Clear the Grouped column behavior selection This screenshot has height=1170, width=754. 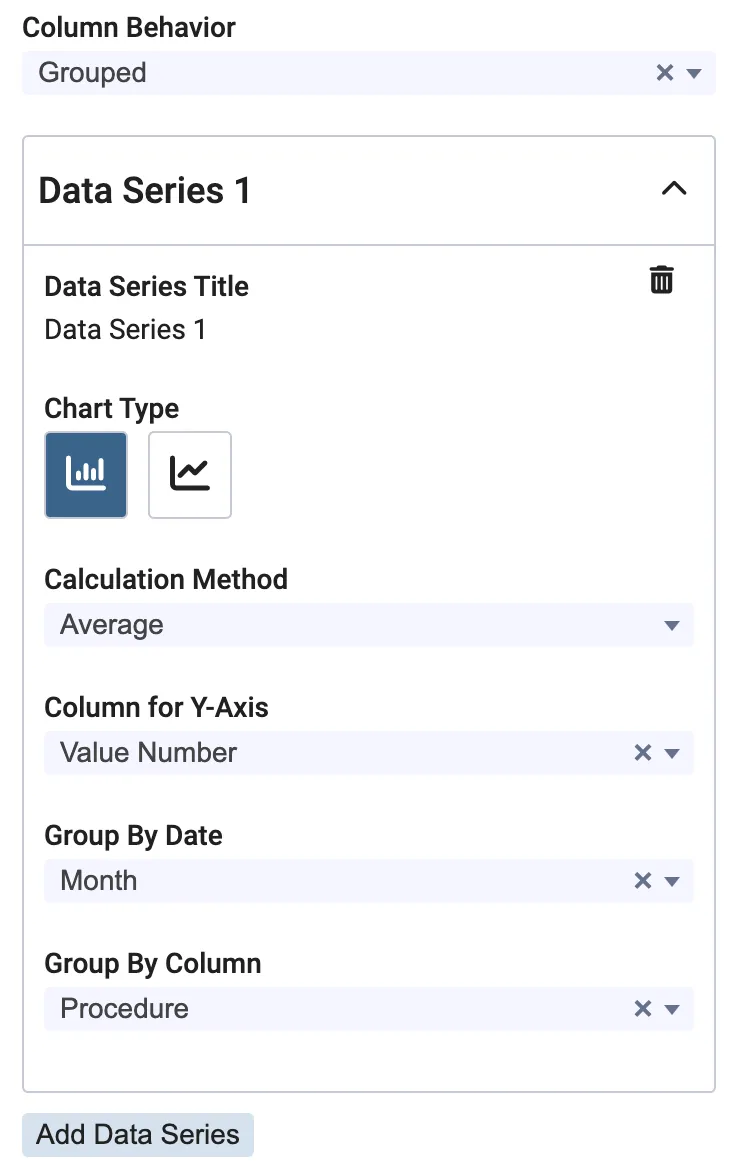click(x=664, y=72)
